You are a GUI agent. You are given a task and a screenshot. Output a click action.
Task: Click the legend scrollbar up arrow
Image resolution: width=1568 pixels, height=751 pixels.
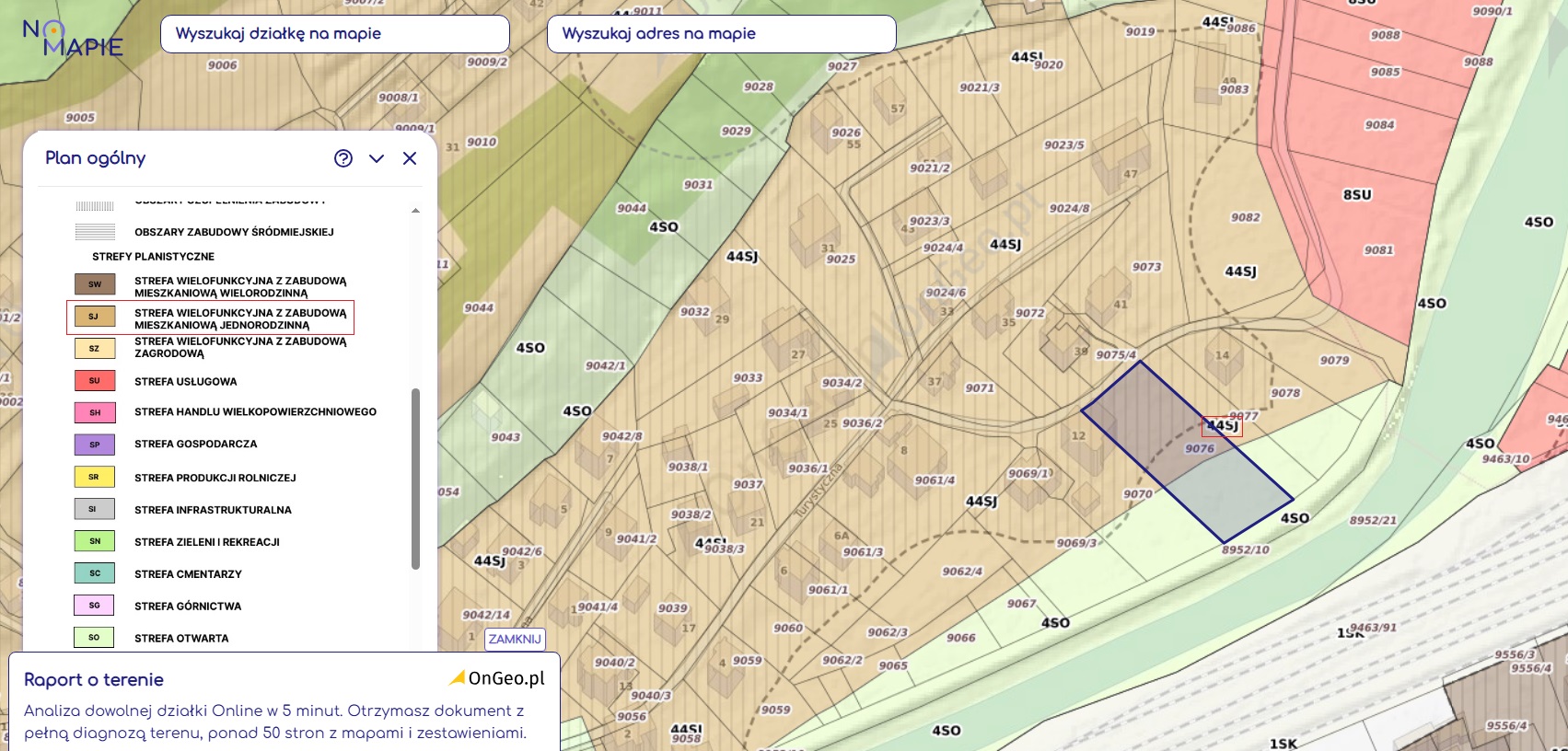point(415,211)
